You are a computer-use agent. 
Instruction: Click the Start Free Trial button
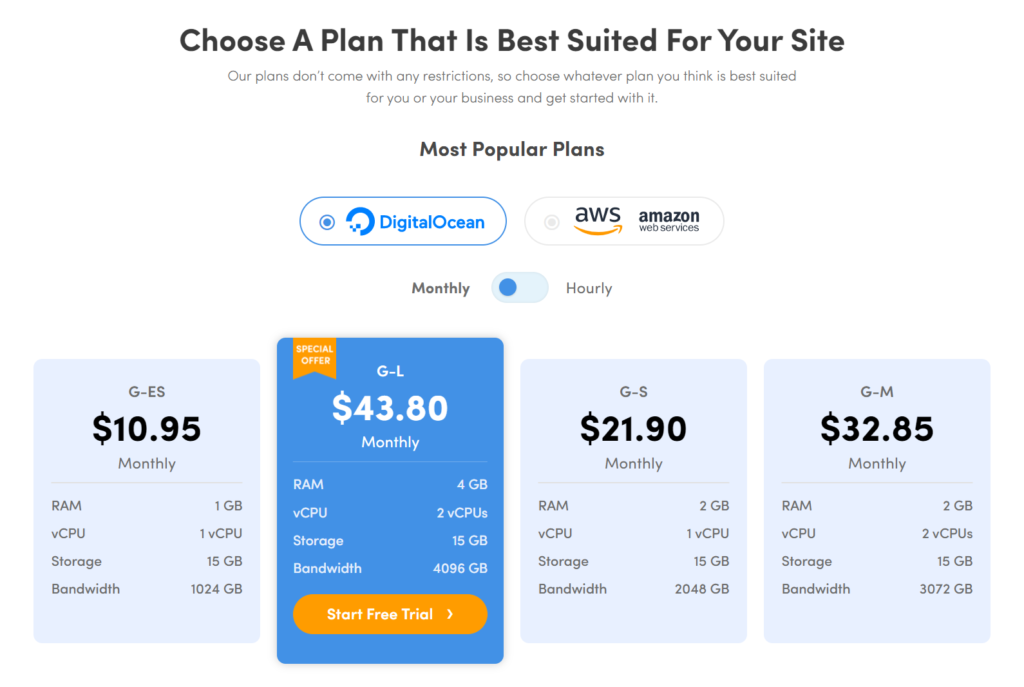(390, 613)
